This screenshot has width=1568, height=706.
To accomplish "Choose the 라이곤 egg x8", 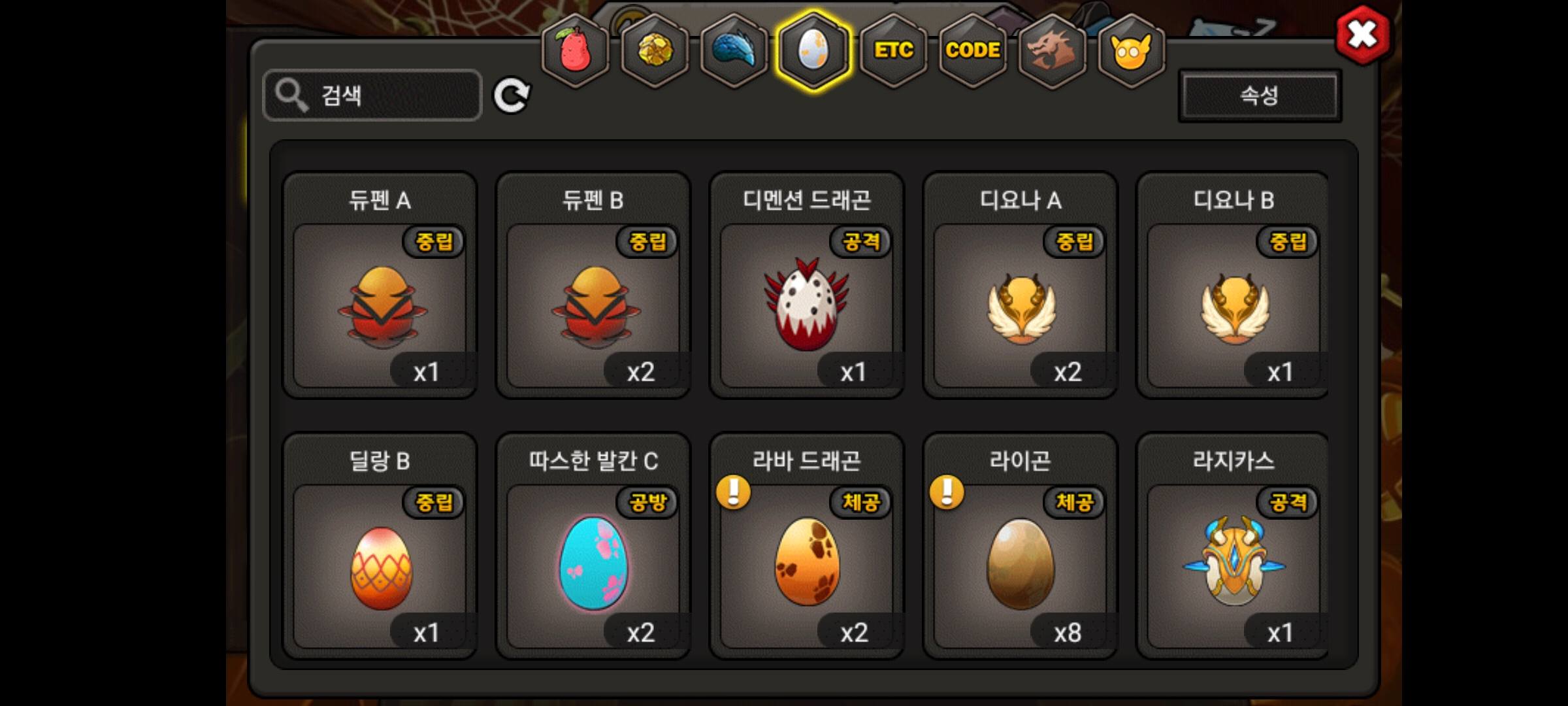I will coord(1020,546).
